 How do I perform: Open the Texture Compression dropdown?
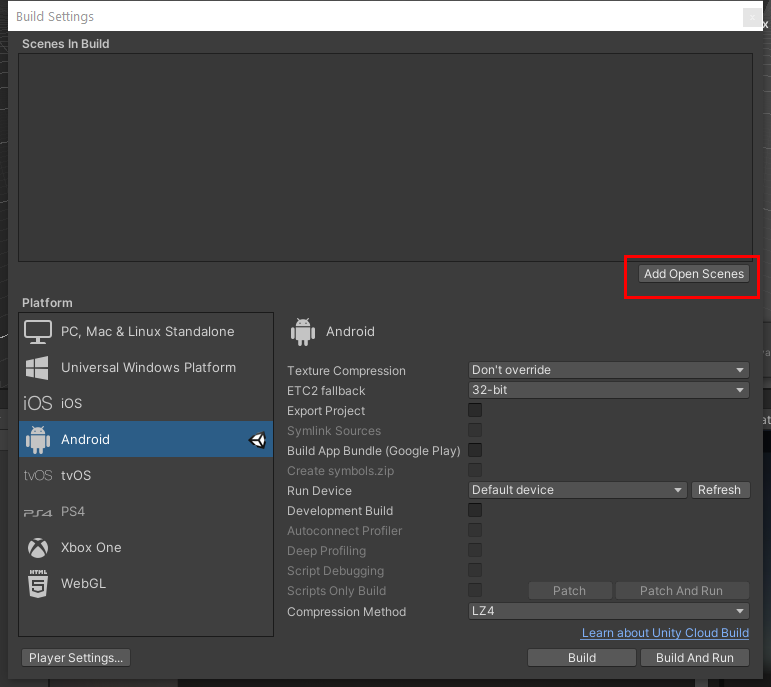pos(608,370)
